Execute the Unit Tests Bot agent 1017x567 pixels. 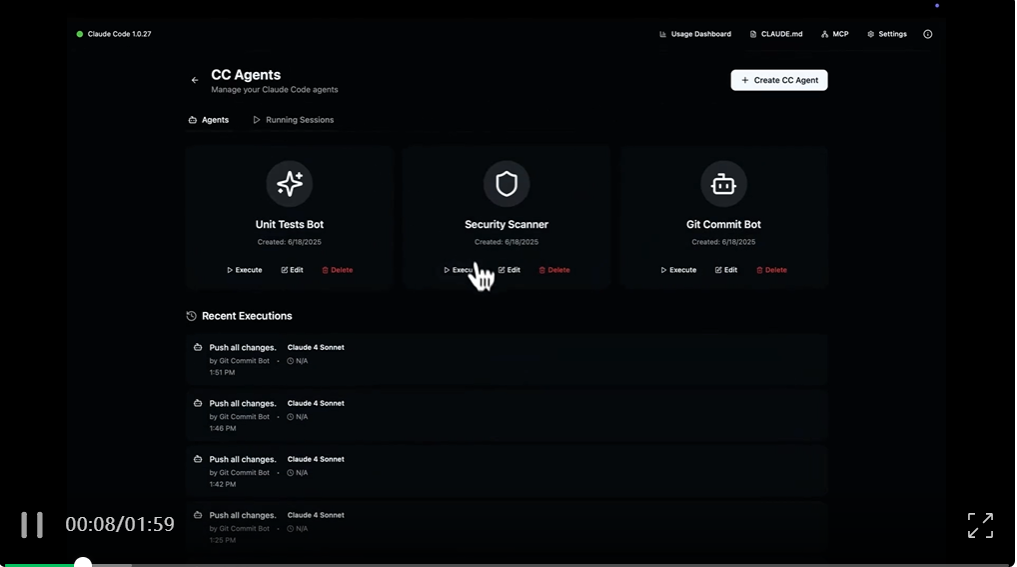click(x=245, y=270)
